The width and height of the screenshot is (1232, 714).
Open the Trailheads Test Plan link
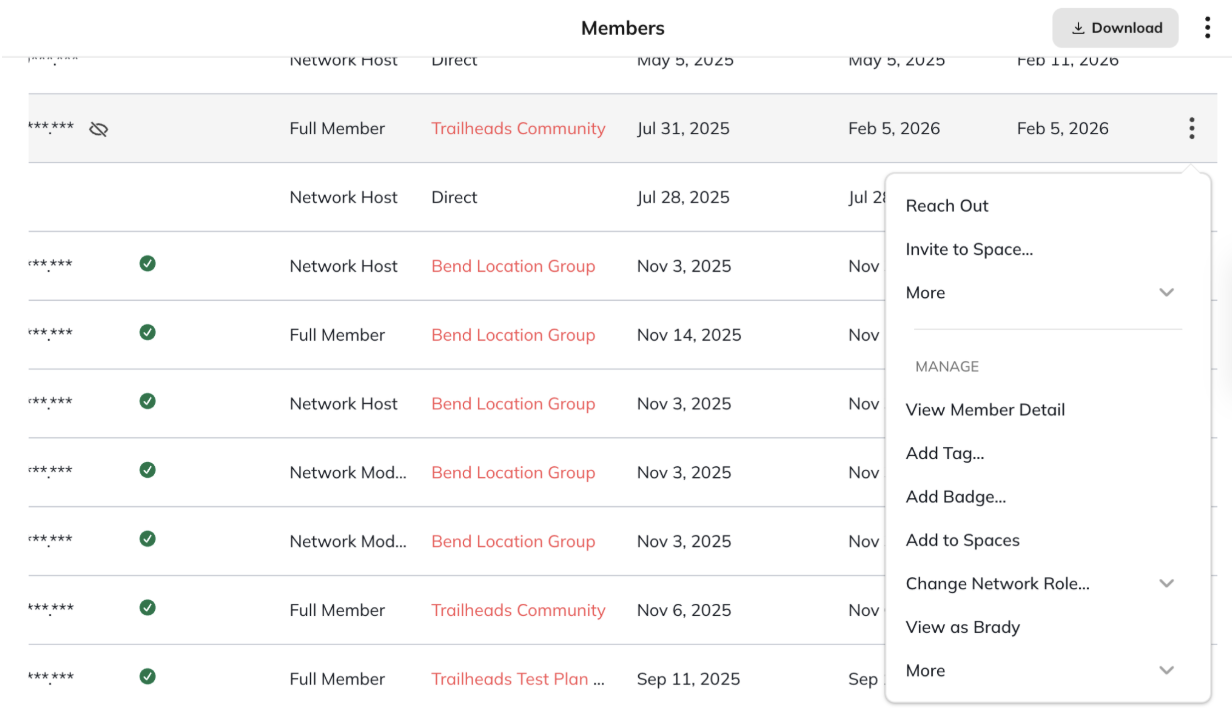pyautogui.click(x=518, y=679)
